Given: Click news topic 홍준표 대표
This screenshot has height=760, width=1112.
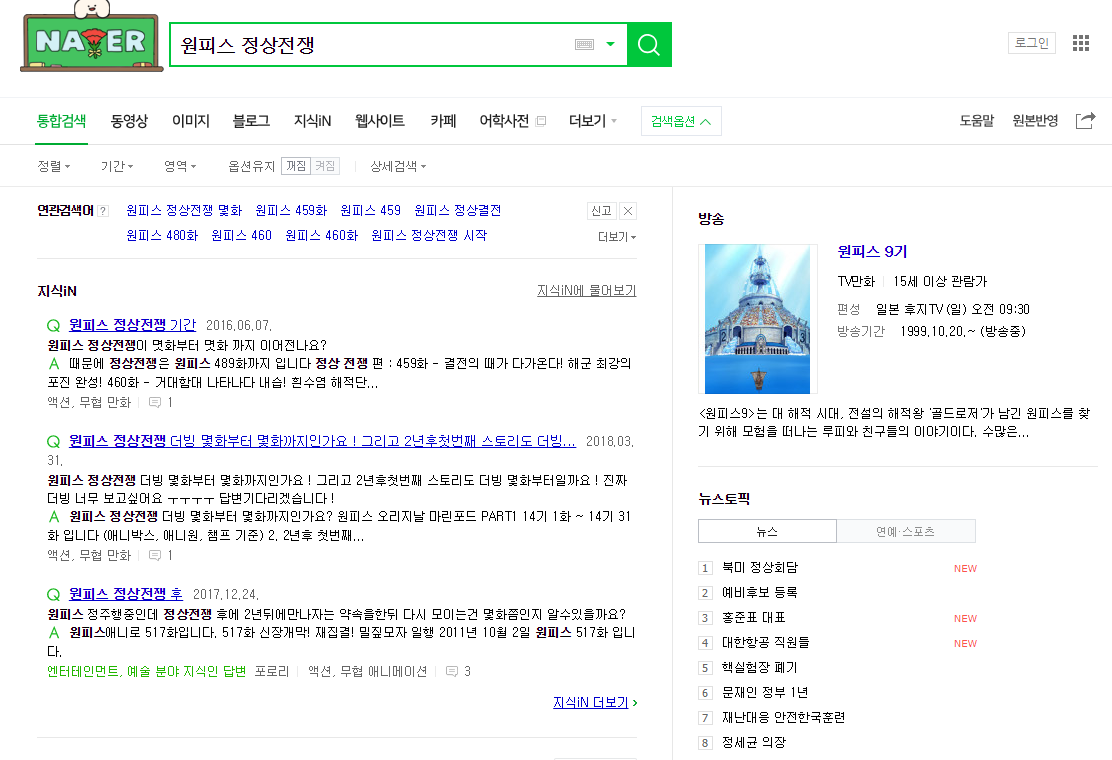Looking at the screenshot, I should tap(753, 618).
